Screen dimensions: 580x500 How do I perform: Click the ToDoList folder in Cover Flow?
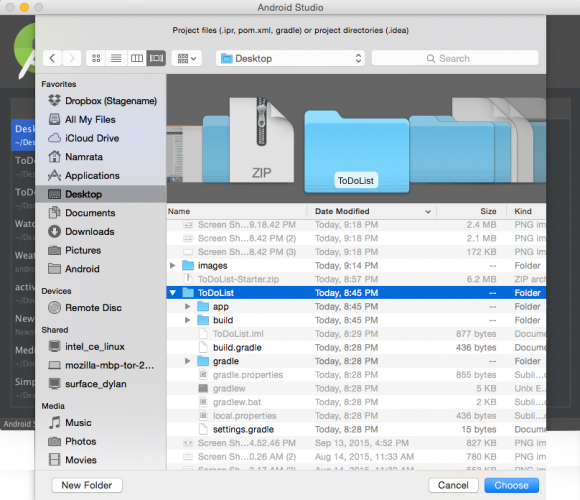357,152
